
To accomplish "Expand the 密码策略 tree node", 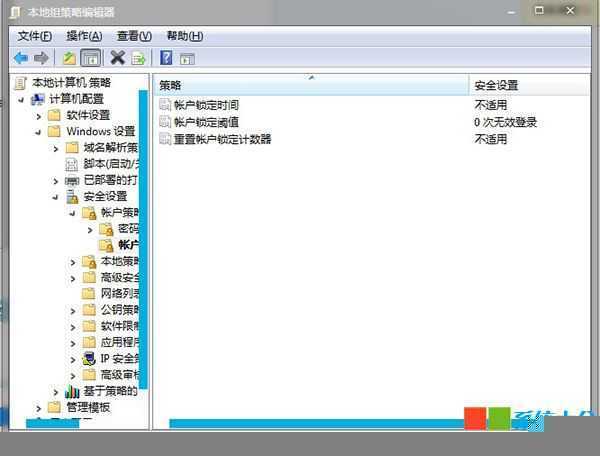I will [x=90, y=230].
